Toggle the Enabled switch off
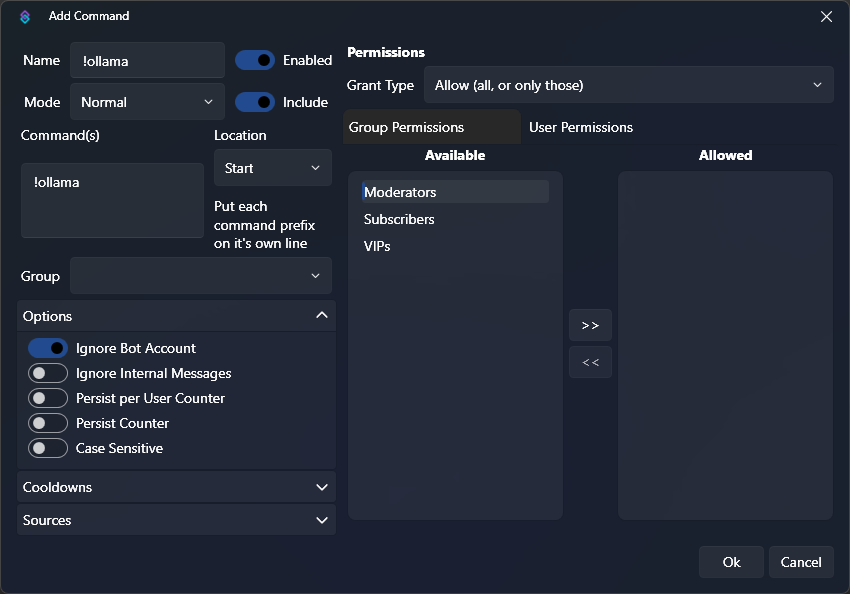This screenshot has height=594, width=850. [255, 60]
